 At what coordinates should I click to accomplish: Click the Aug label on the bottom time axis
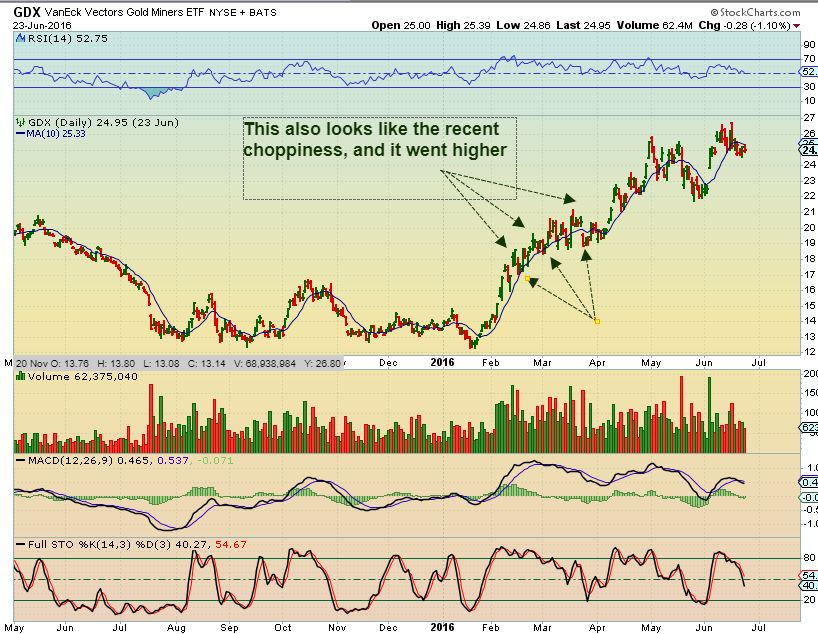tap(176, 628)
